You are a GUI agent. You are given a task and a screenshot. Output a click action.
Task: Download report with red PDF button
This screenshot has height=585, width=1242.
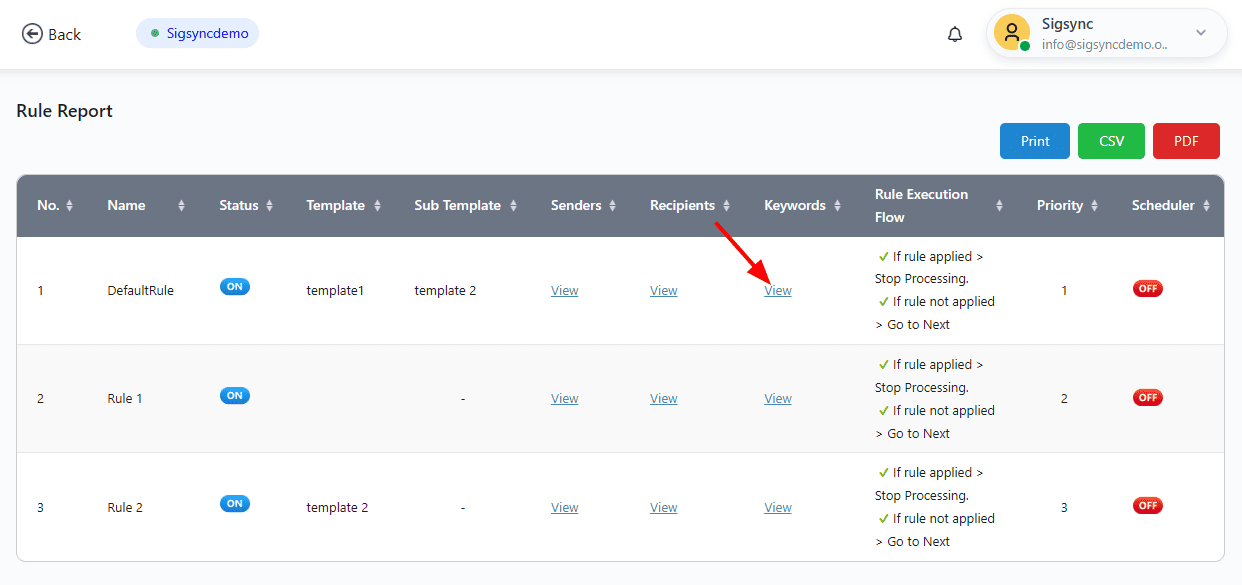pos(1186,141)
